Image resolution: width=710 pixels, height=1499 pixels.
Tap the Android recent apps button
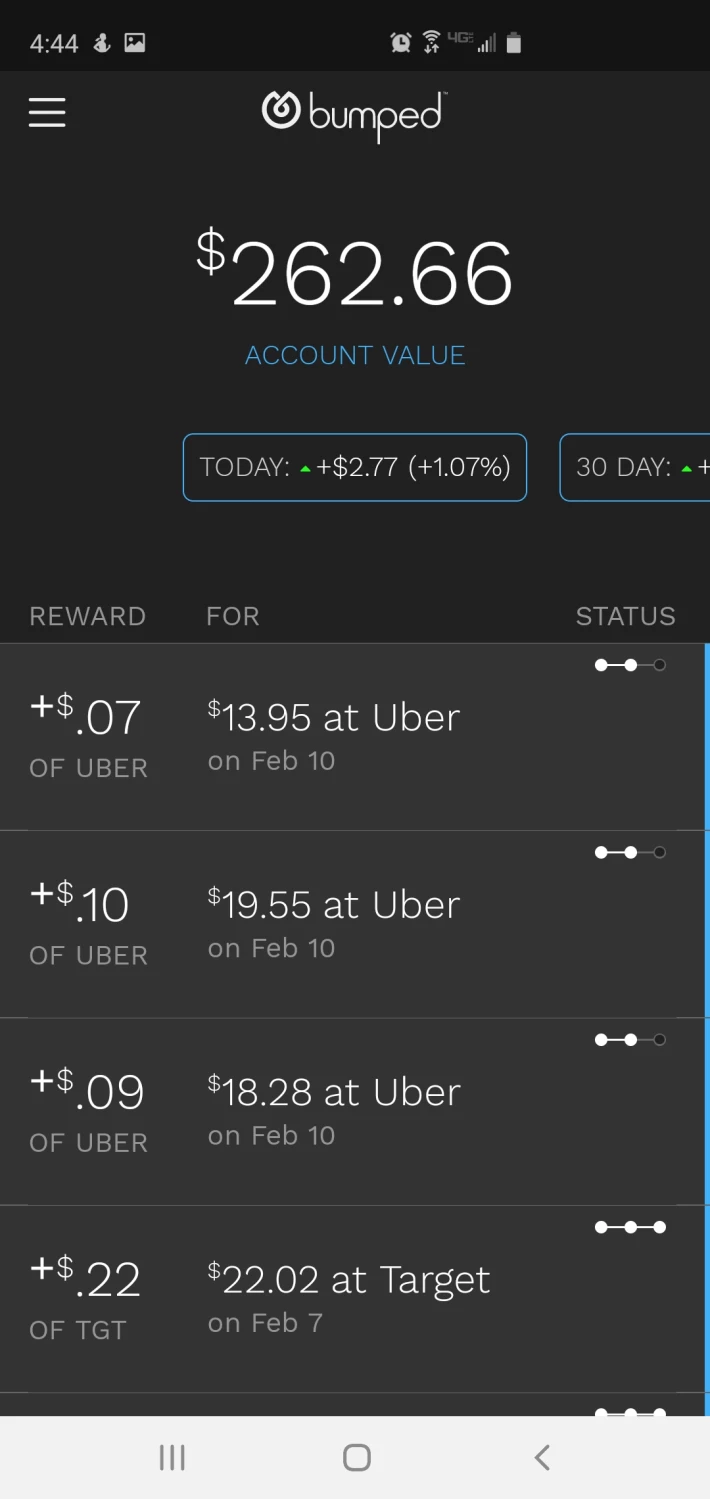172,1457
